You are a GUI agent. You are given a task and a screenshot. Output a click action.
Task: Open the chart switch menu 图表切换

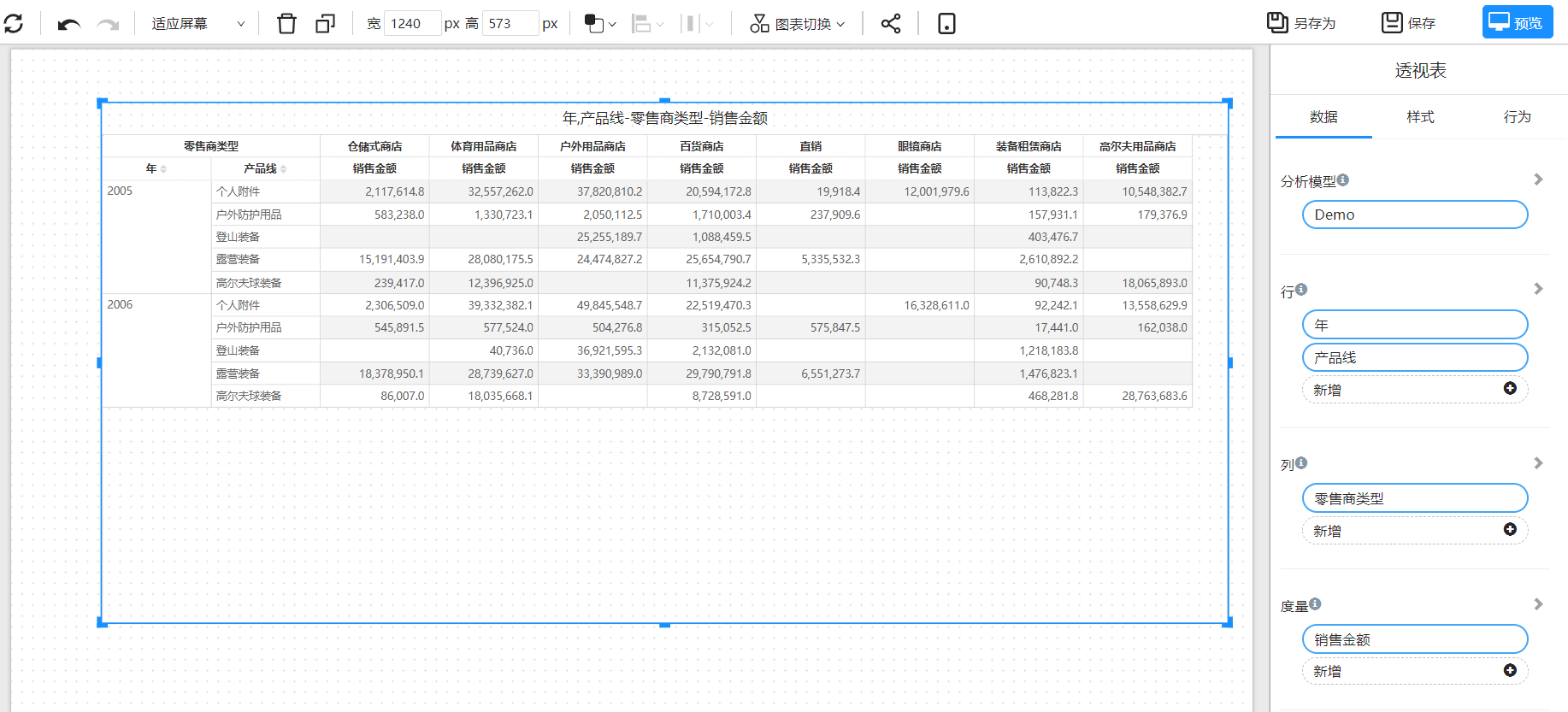(798, 24)
